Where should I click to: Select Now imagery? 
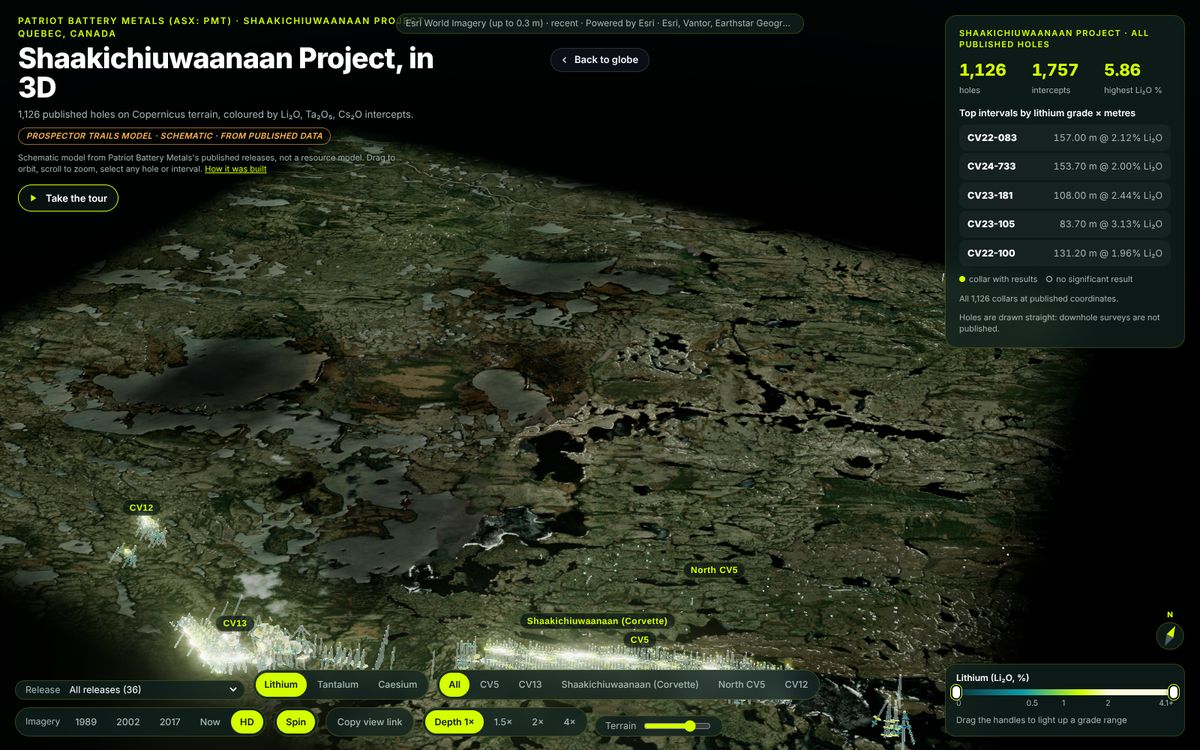210,722
